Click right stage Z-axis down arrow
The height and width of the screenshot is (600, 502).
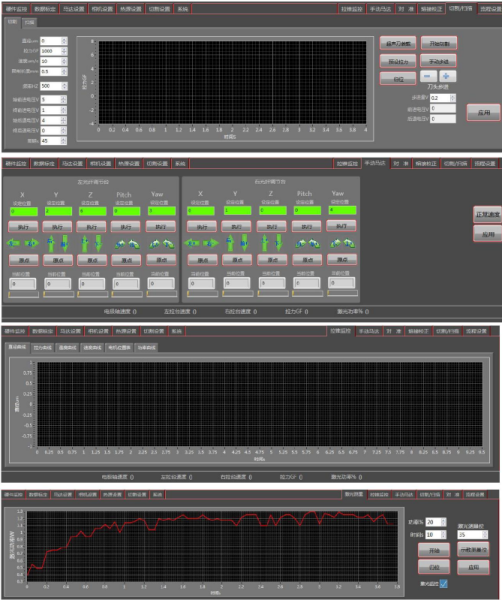[279, 243]
